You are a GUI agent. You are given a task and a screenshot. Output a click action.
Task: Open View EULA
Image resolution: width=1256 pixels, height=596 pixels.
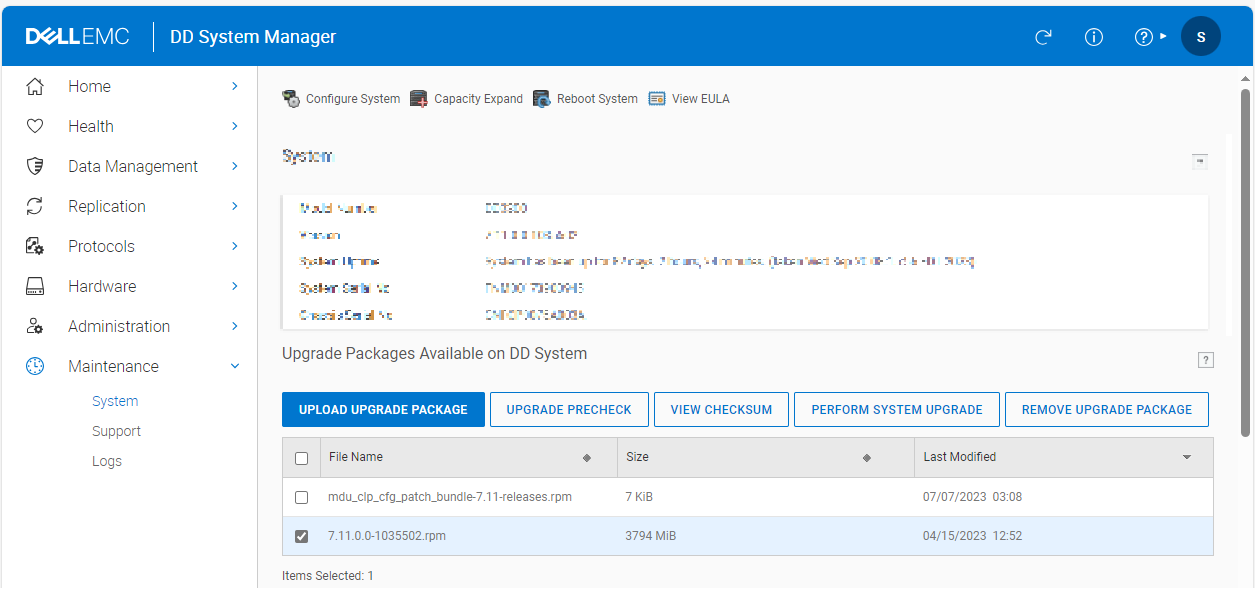click(658, 98)
